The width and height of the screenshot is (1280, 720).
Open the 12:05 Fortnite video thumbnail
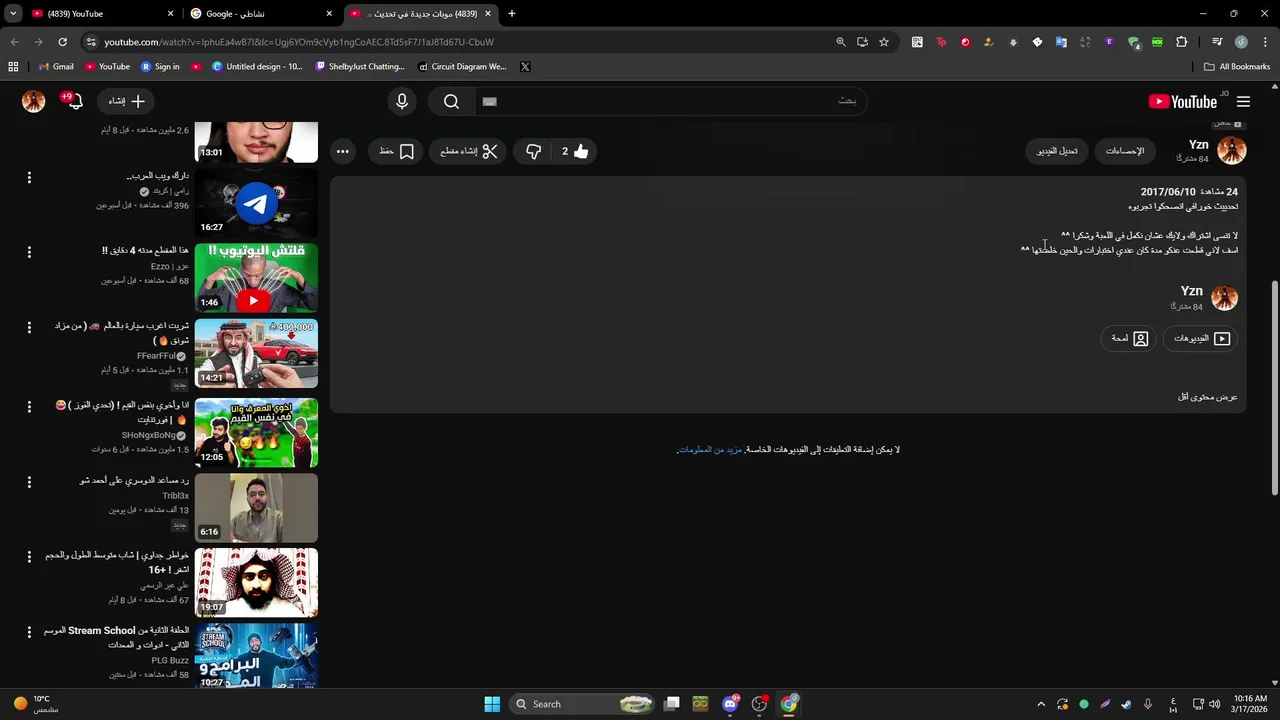(256, 433)
